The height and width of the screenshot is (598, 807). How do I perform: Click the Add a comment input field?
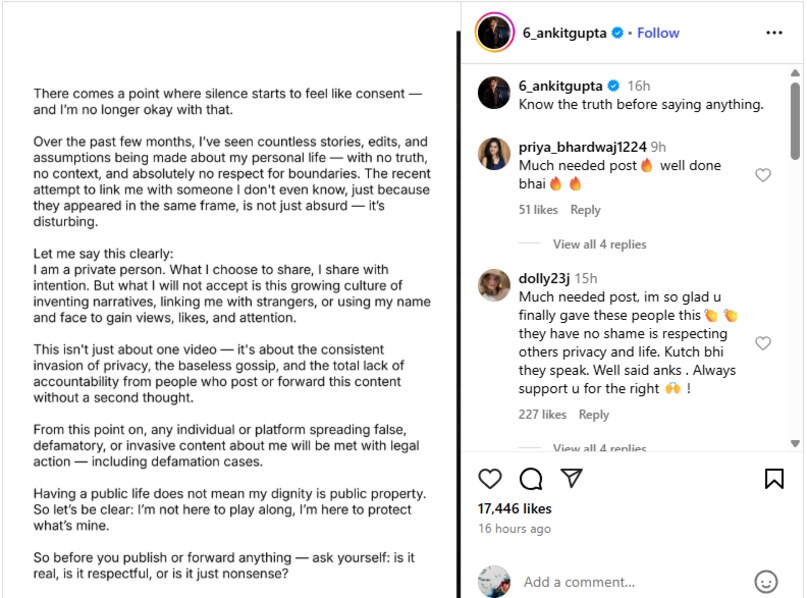[x=580, y=582]
